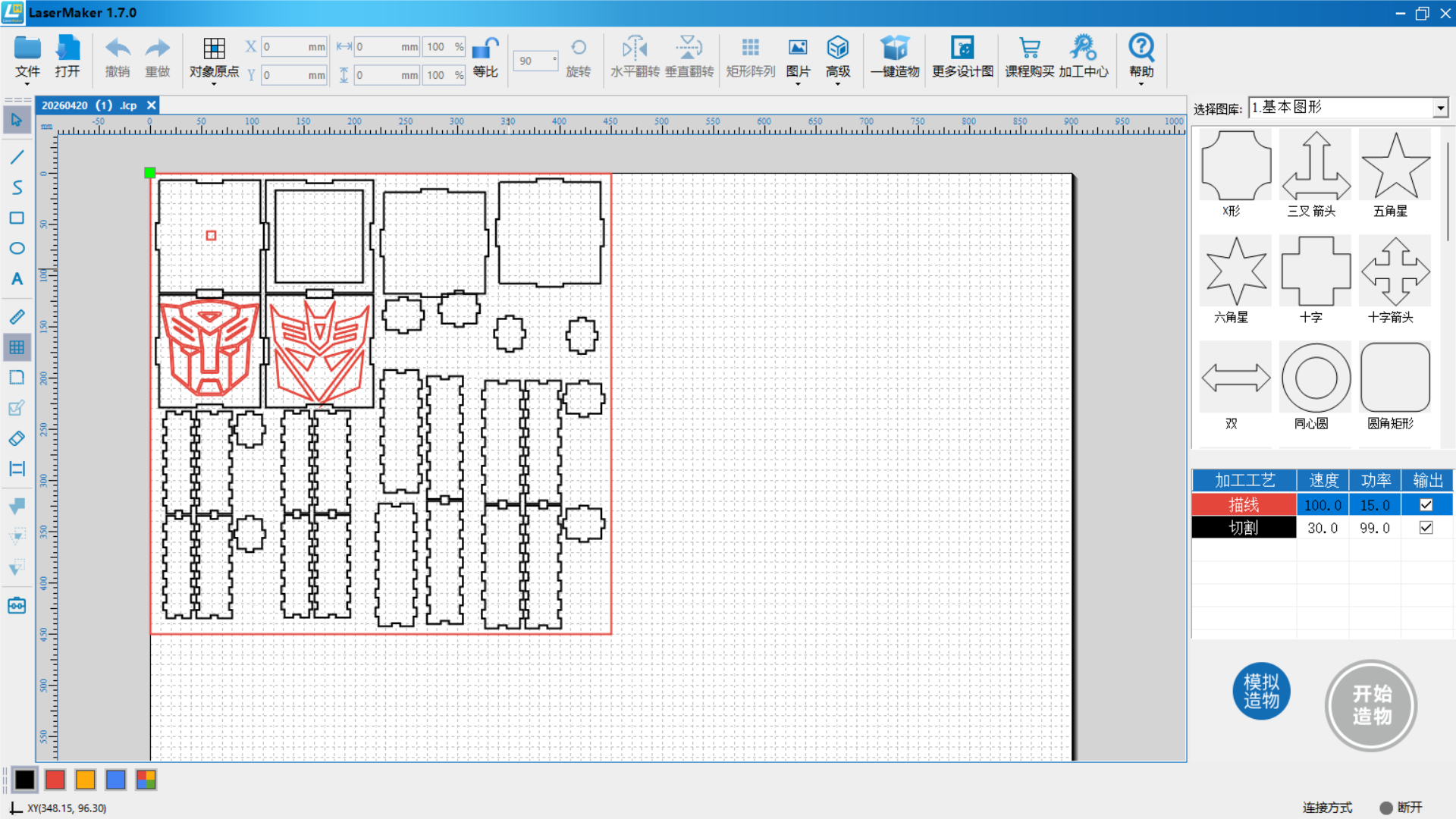Select the text tool
Screen dimensions: 1456x819
click(17, 279)
